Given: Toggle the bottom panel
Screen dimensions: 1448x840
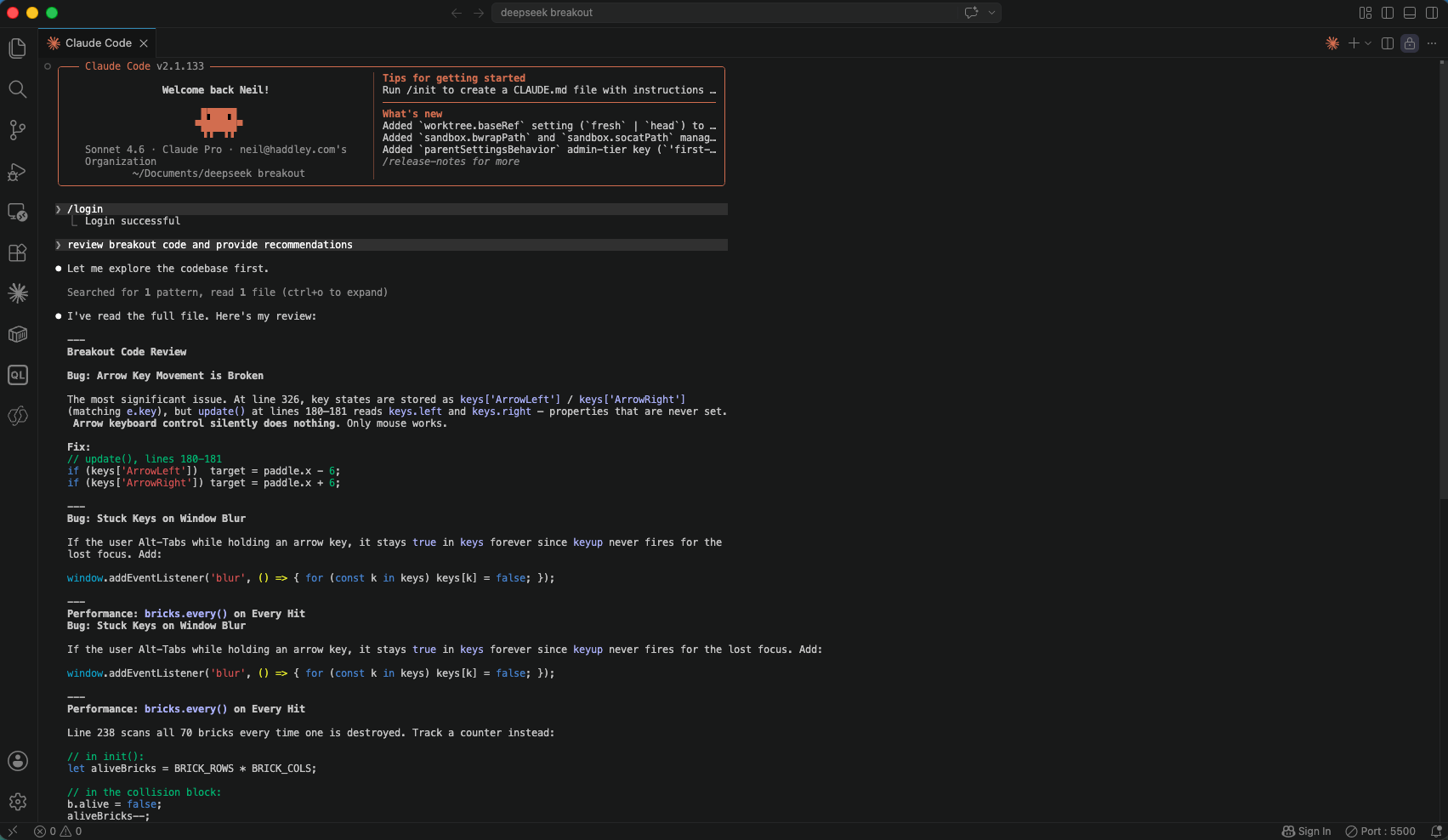Looking at the screenshot, I should tap(1410, 13).
